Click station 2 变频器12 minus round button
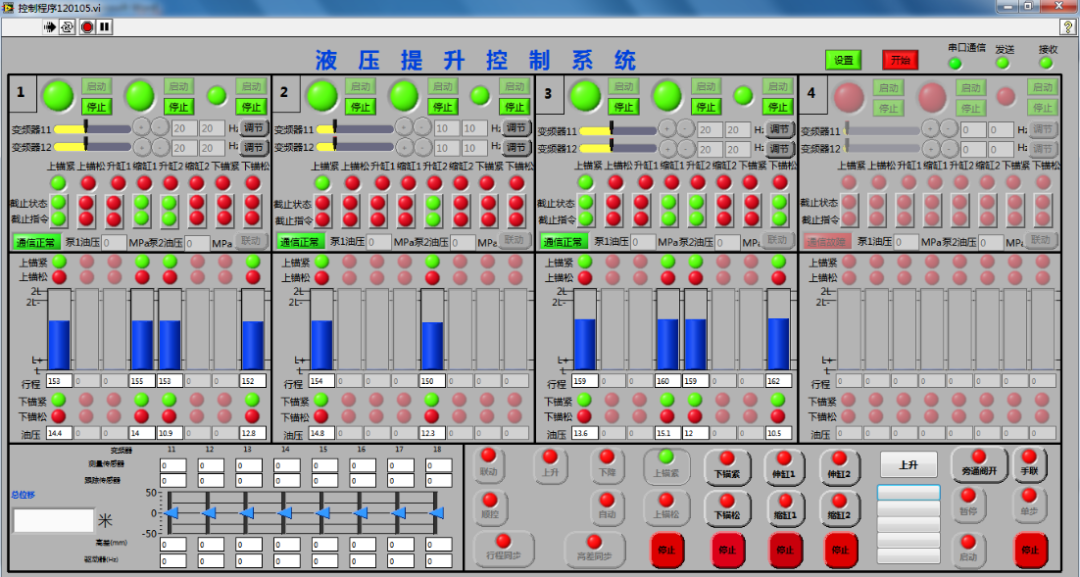This screenshot has height=577, width=1080. click(423, 146)
